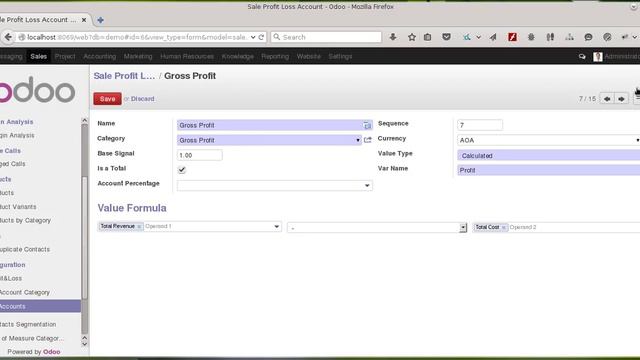Open the Value Type Calculated dropdown

549,156
